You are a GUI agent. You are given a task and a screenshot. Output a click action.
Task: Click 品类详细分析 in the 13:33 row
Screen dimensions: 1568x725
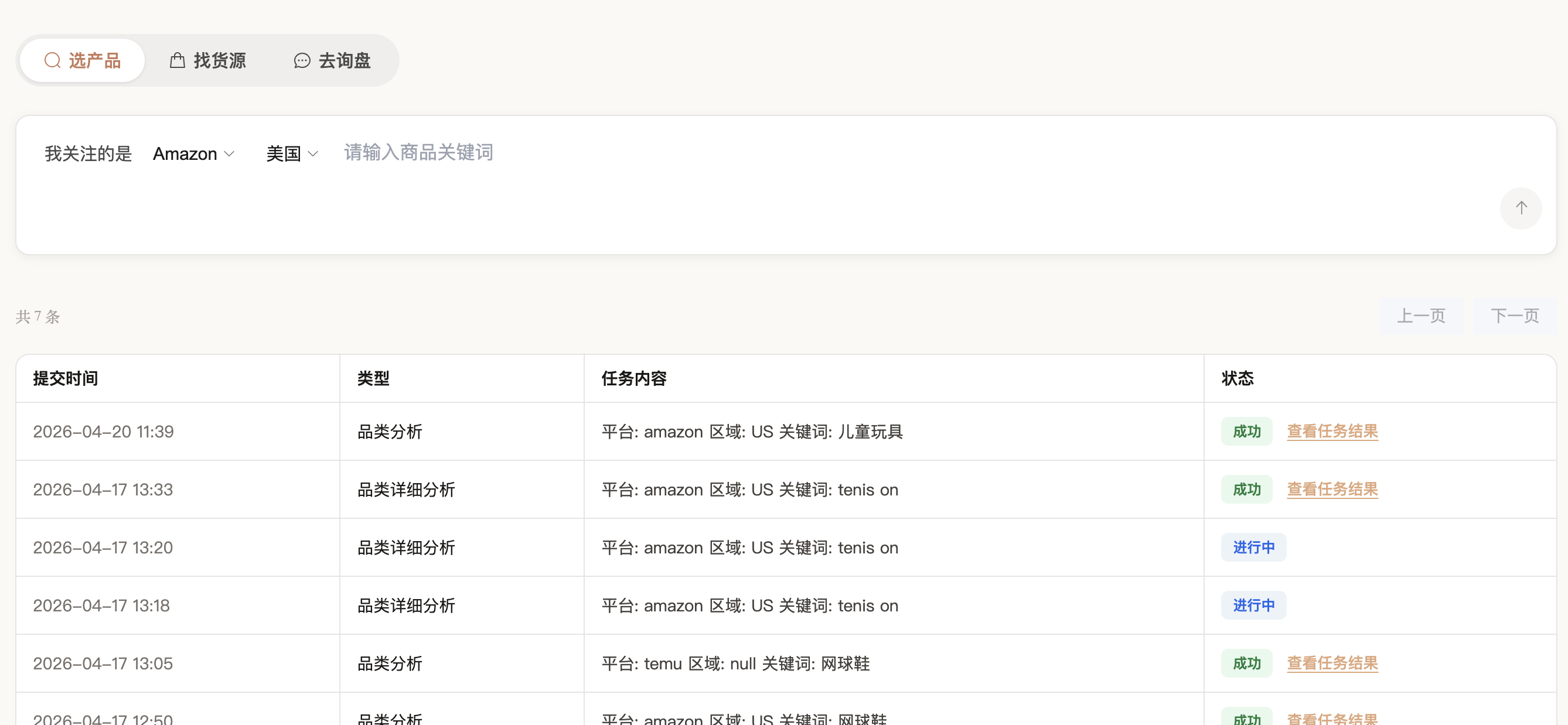click(x=406, y=489)
